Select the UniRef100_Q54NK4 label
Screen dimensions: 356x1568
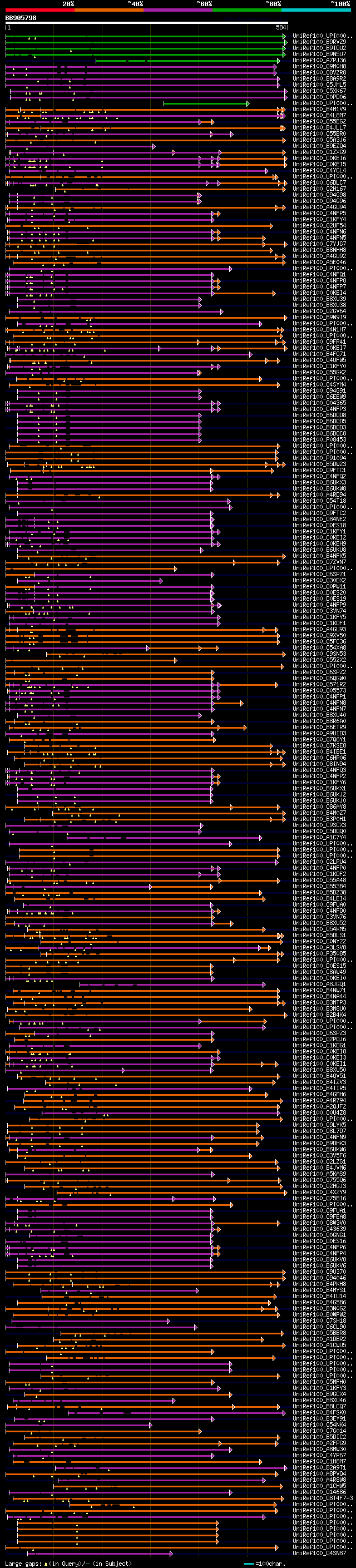click(x=319, y=1424)
